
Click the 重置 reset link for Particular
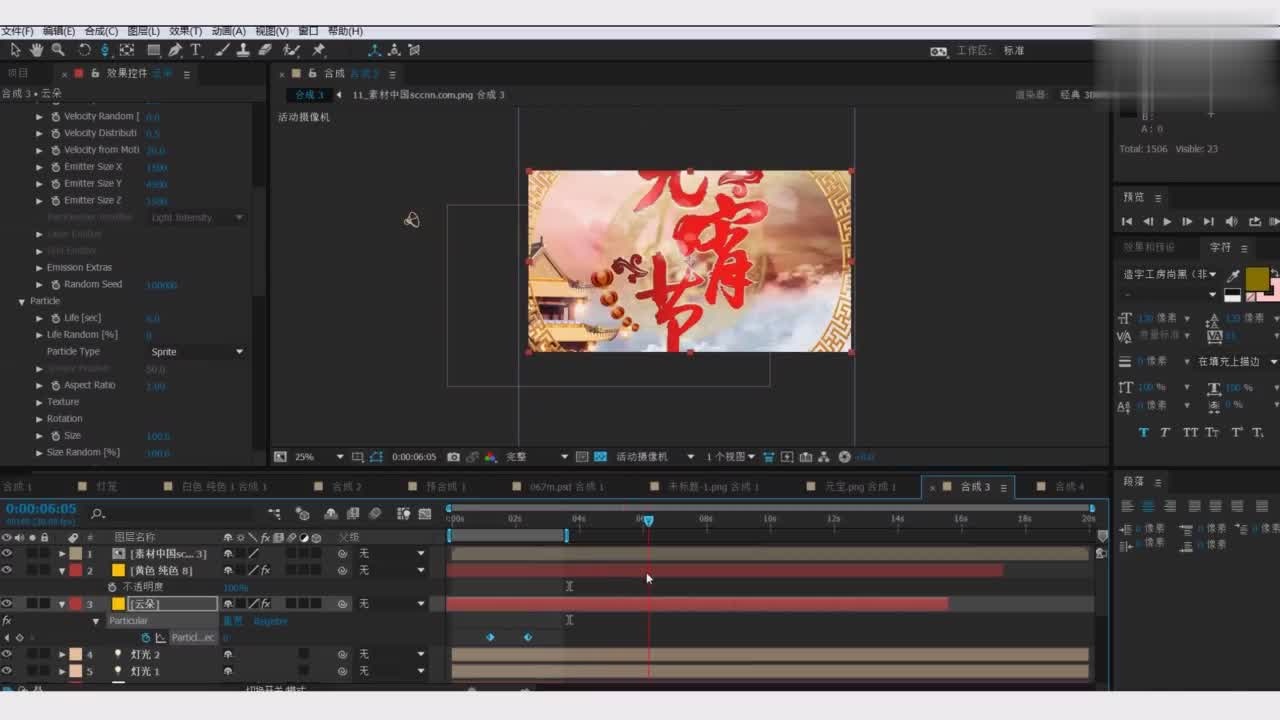point(232,621)
